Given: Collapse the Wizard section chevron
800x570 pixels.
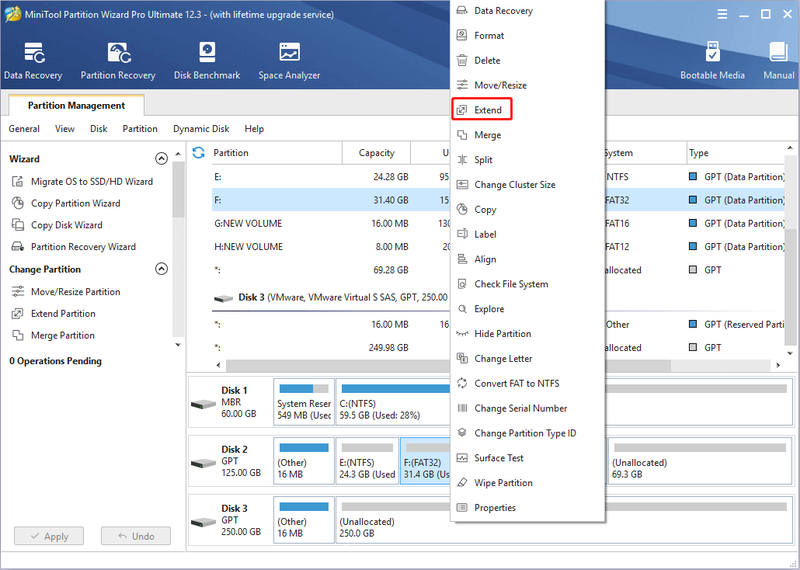Looking at the screenshot, I should (161, 159).
